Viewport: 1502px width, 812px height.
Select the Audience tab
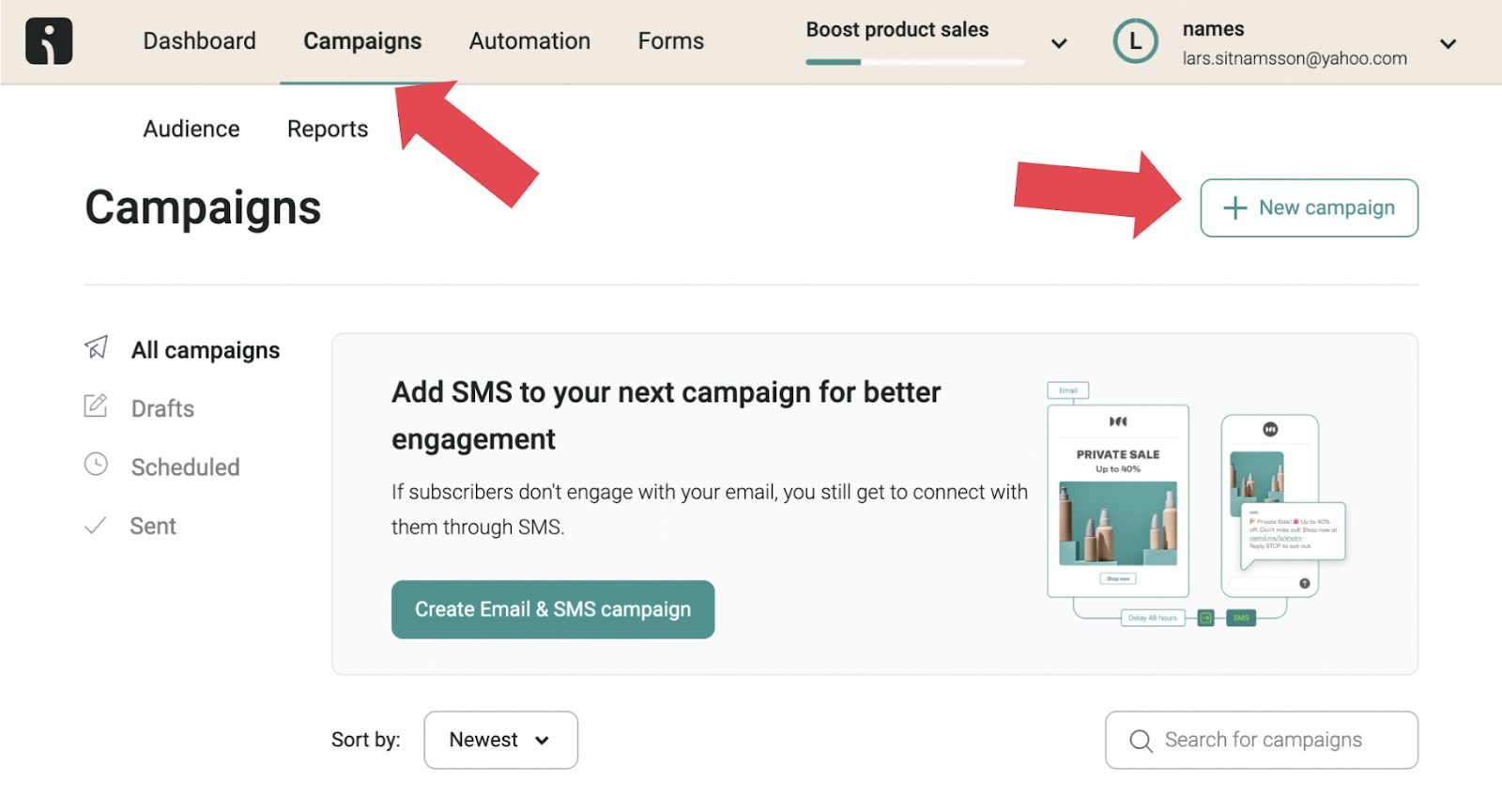[x=191, y=129]
